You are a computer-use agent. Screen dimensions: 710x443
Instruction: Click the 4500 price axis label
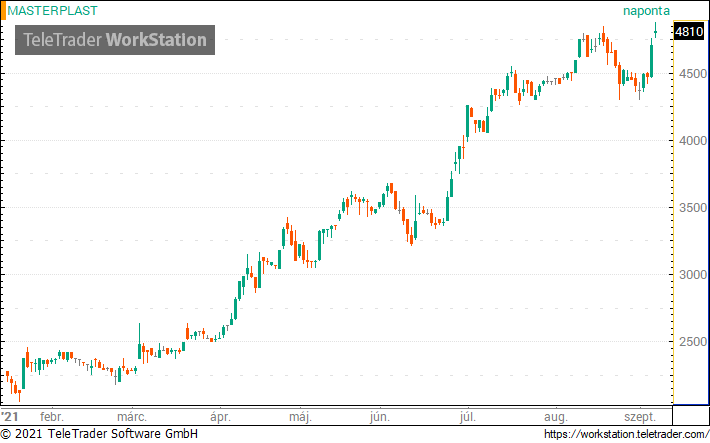tap(693, 73)
